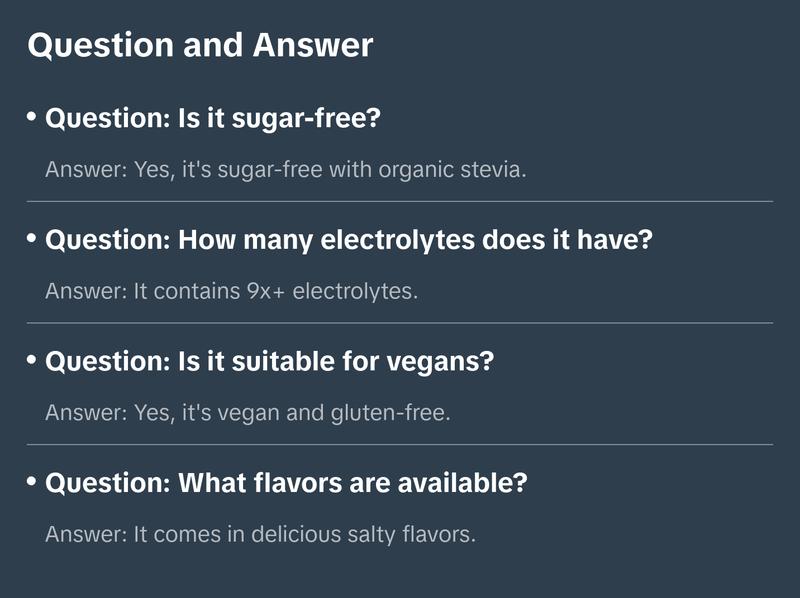Click the answer starting 'It comes in'
This screenshot has height=598, width=800.
pyautogui.click(x=260, y=534)
